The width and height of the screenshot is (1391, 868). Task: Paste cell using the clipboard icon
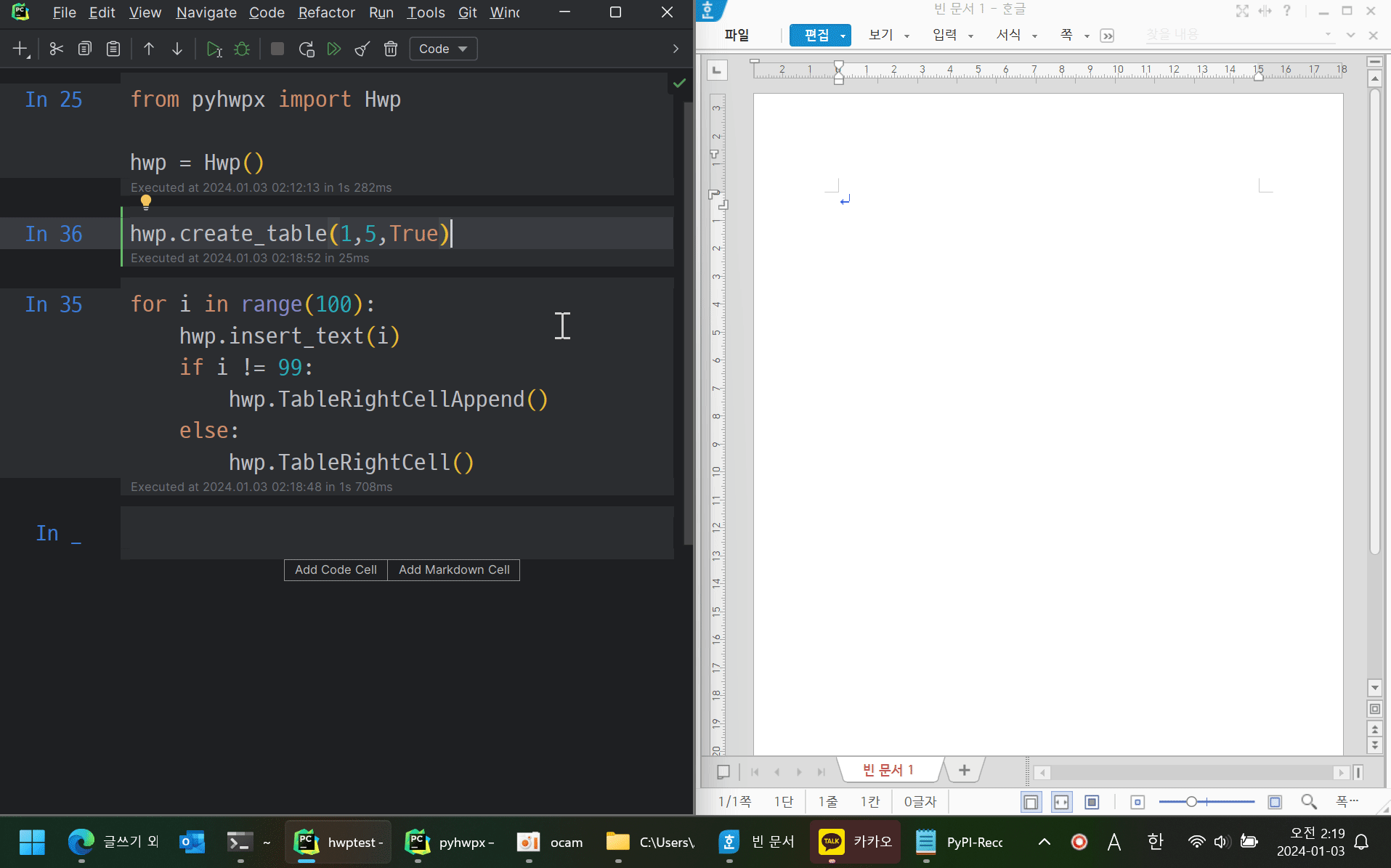[x=113, y=49]
